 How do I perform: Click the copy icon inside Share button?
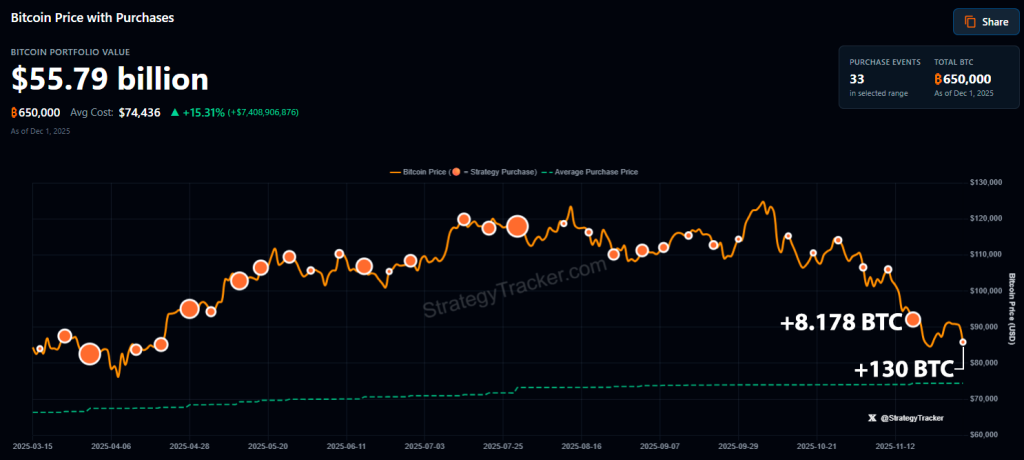click(969, 22)
